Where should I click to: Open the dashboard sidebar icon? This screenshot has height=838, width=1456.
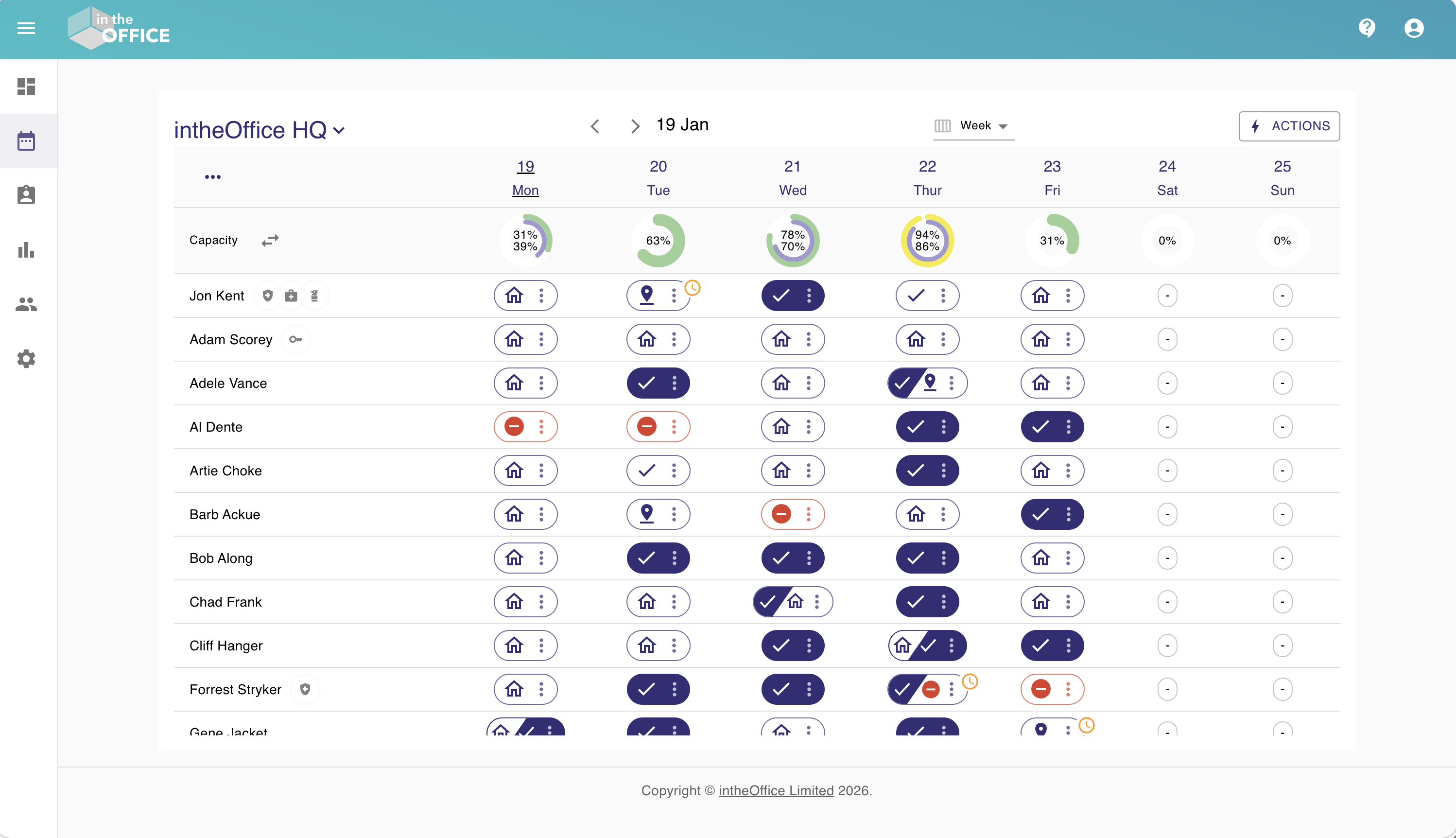click(26, 87)
